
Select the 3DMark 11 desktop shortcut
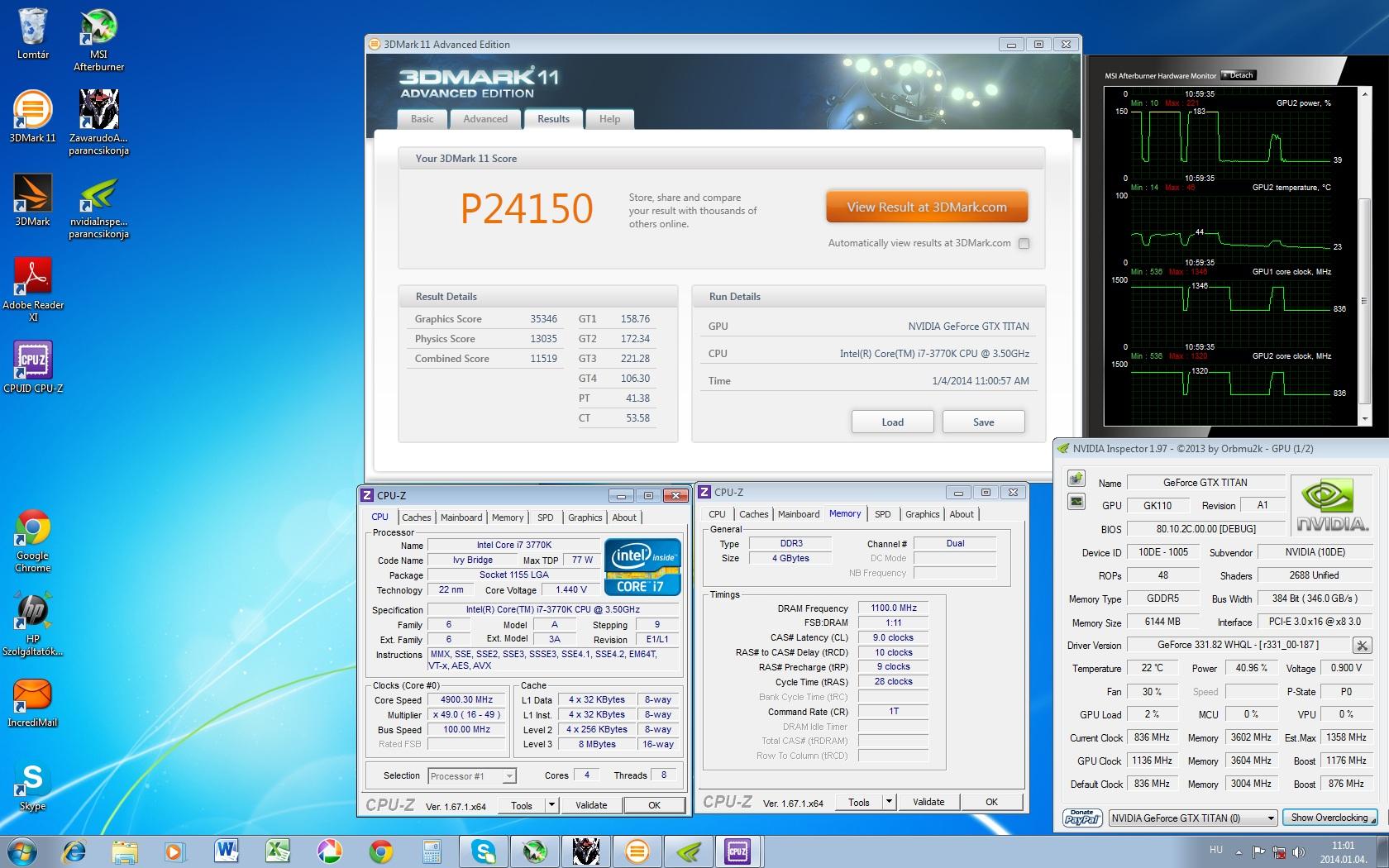tap(32, 117)
